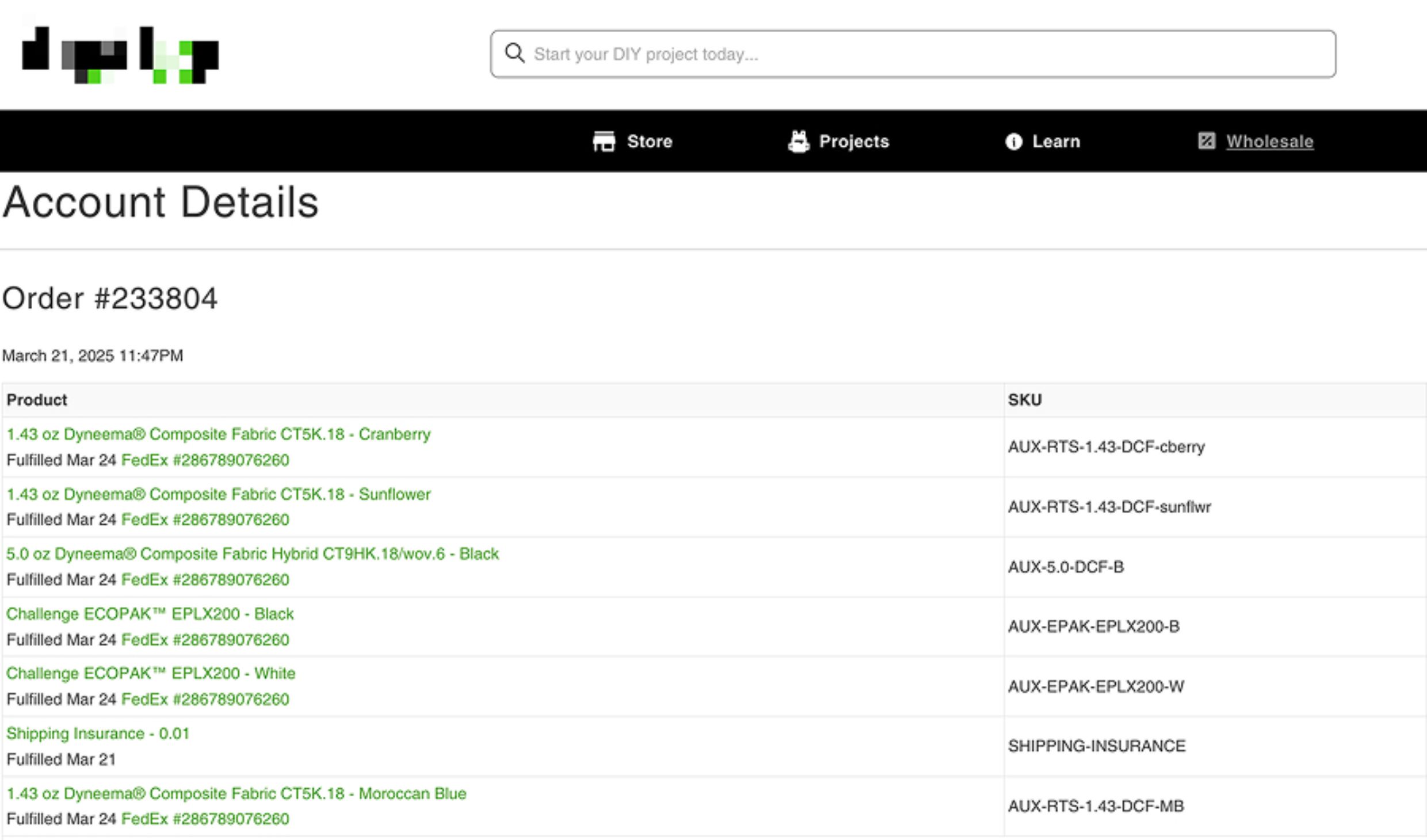Click SKU AUX-EPAK-EPLX200-B
Image resolution: width=1427 pixels, height=840 pixels.
[1093, 627]
